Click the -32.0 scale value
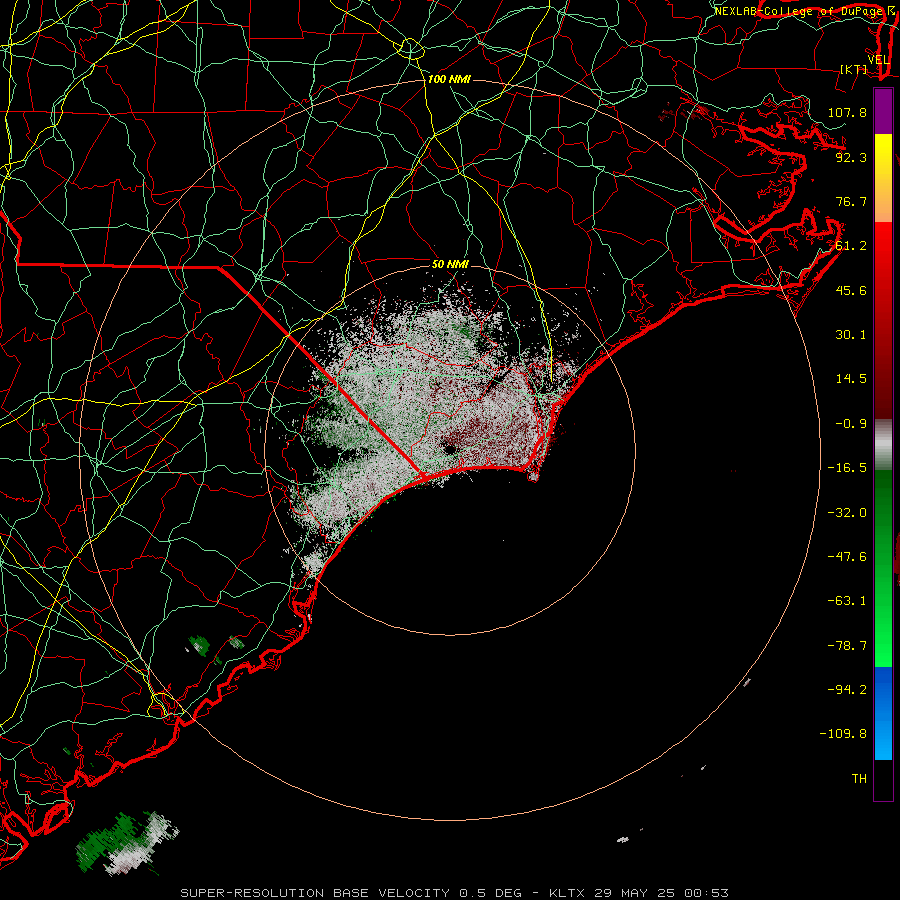Viewport: 900px width, 900px height. pos(847,513)
